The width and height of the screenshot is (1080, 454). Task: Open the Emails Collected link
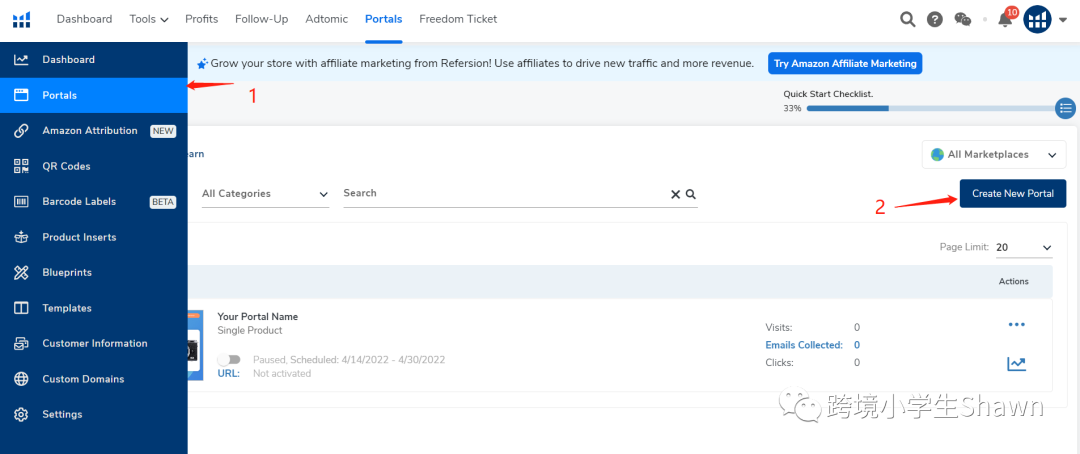coord(804,345)
